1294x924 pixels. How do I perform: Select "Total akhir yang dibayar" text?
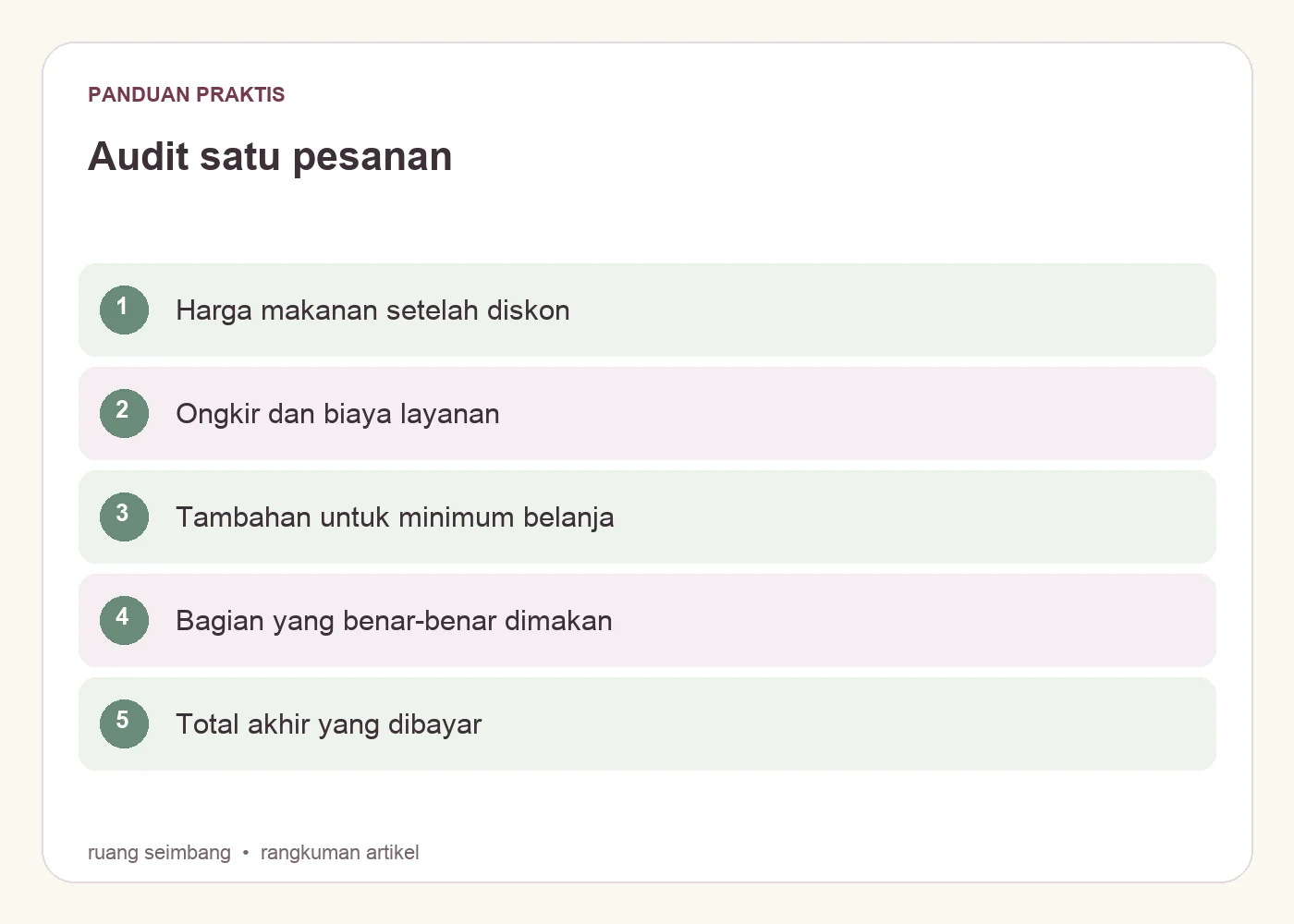[x=328, y=724]
